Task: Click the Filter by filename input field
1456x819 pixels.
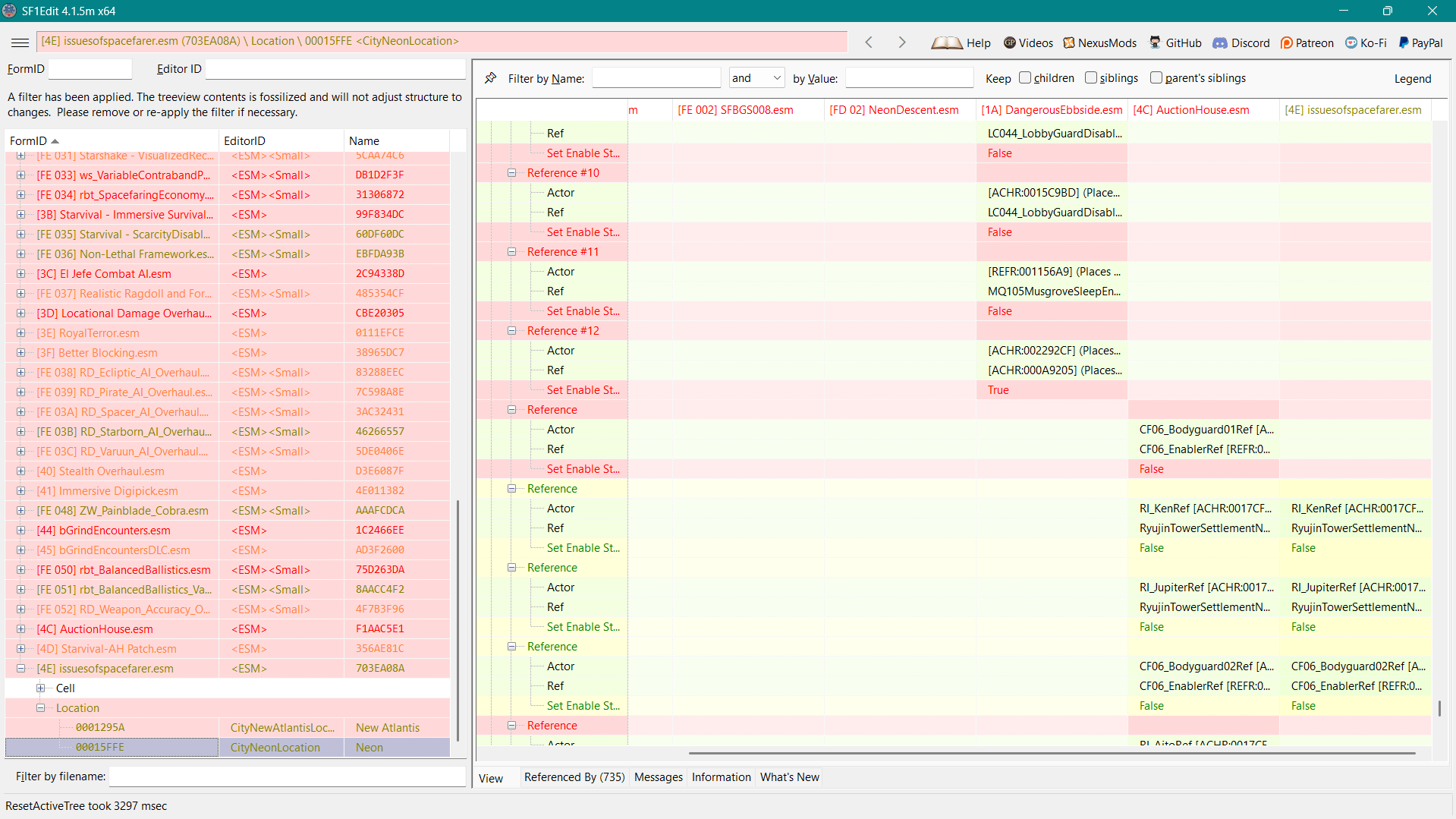Action: tap(287, 776)
